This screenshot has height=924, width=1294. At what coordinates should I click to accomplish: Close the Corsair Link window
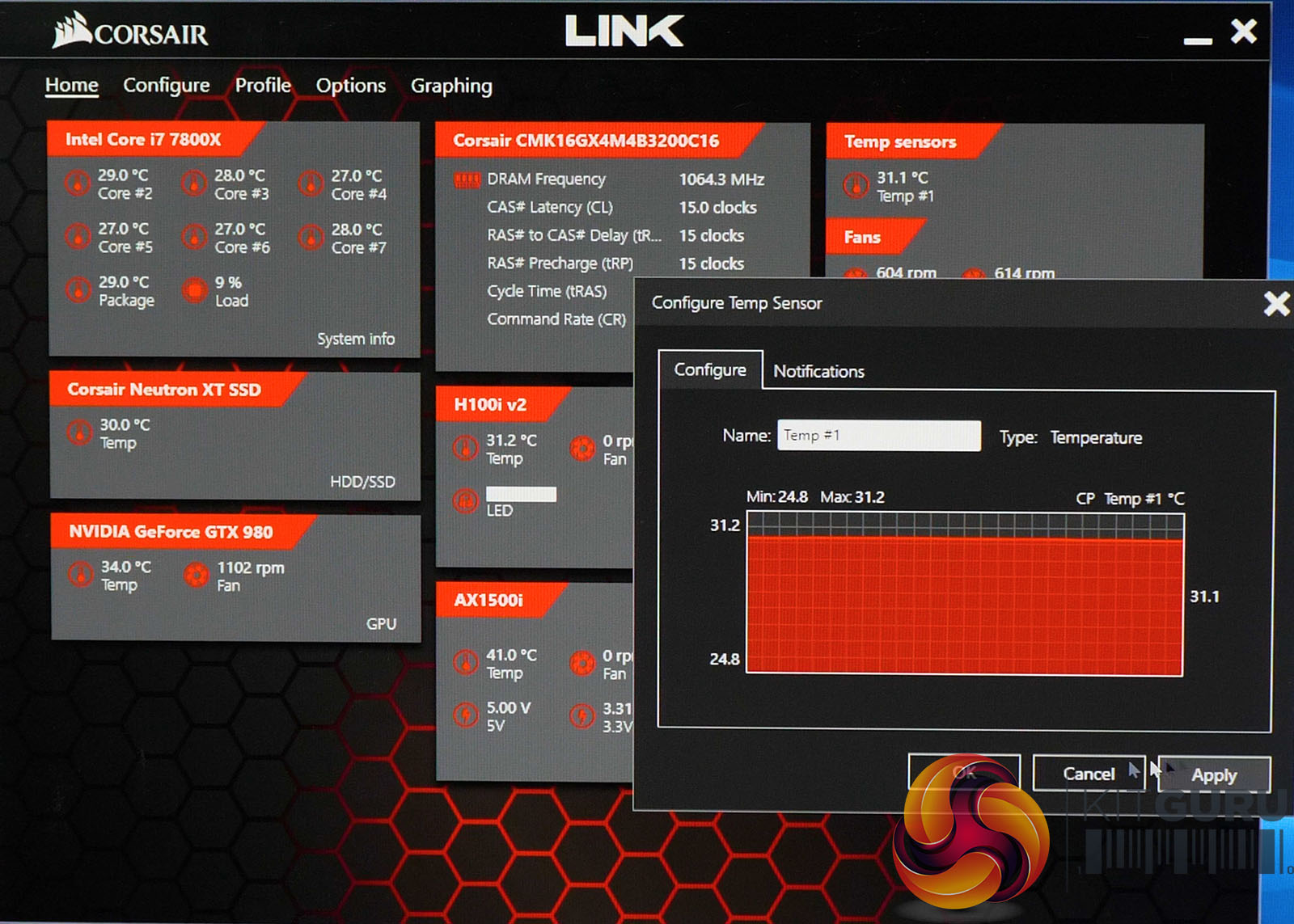pyautogui.click(x=1244, y=32)
